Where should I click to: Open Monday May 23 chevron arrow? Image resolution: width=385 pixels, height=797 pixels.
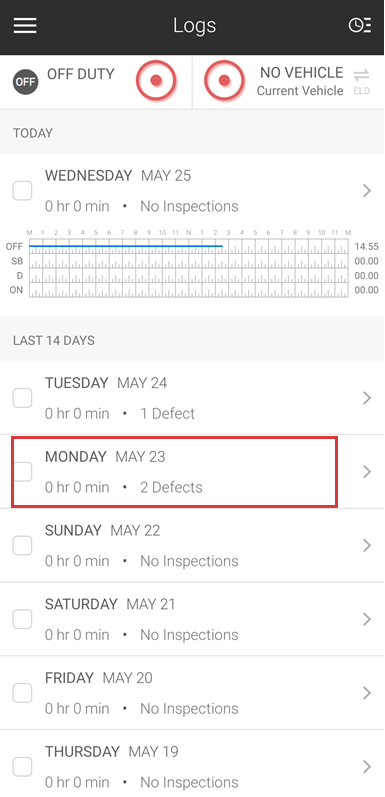(x=367, y=472)
